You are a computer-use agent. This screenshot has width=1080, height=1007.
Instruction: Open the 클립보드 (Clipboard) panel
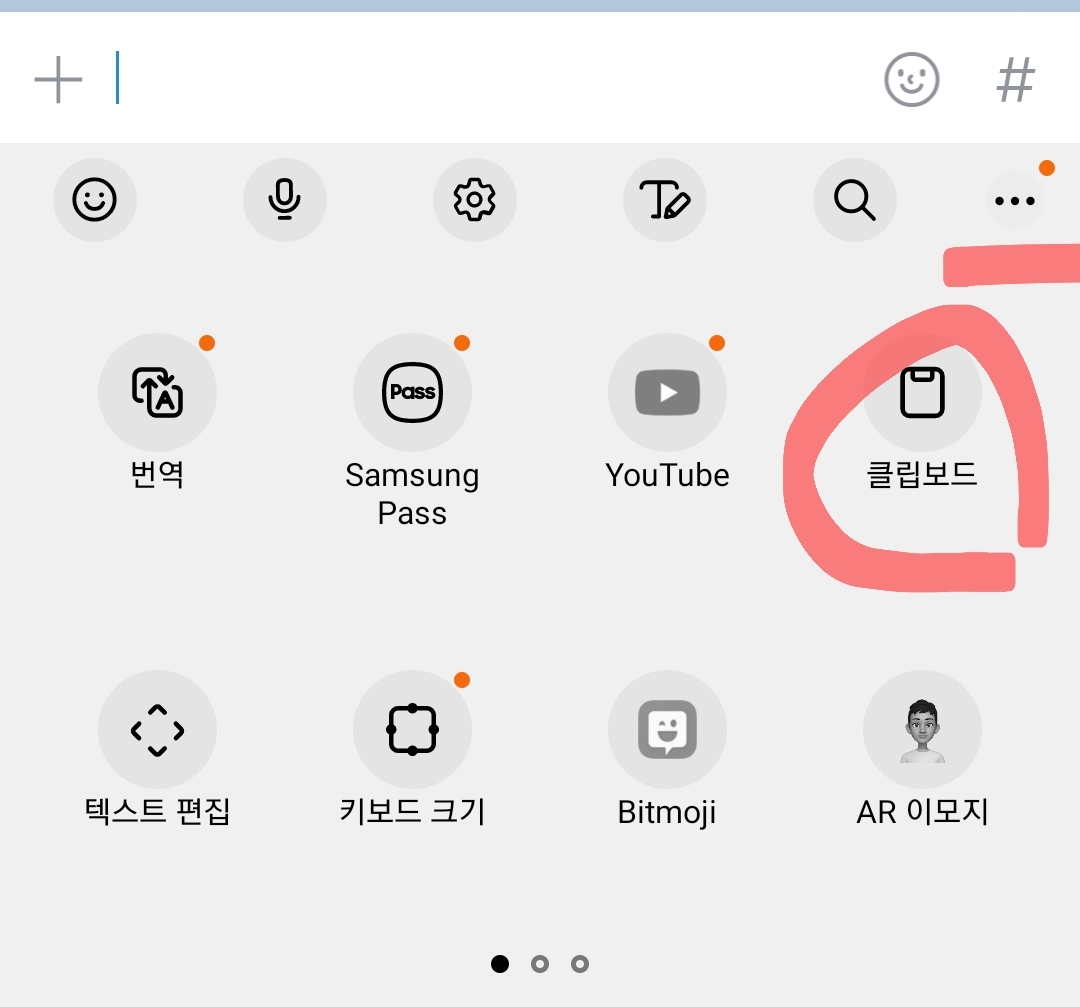coord(921,392)
